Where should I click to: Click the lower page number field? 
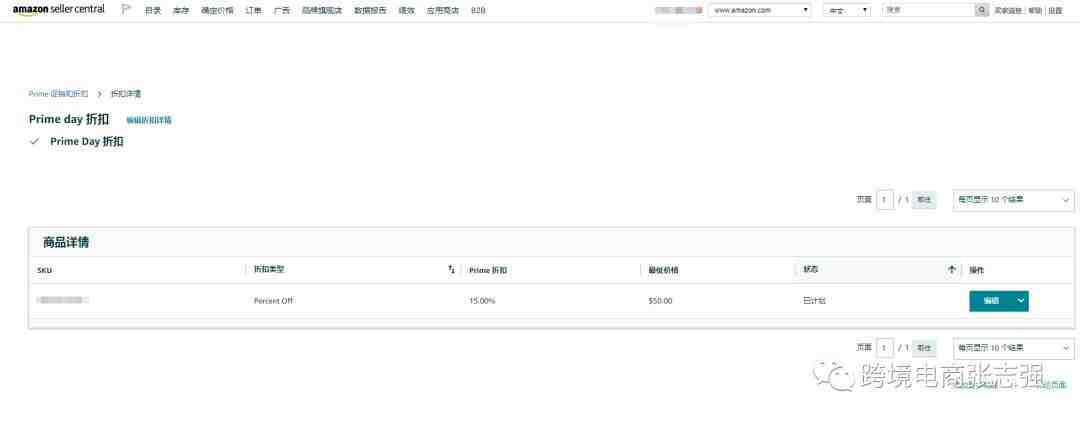point(885,348)
